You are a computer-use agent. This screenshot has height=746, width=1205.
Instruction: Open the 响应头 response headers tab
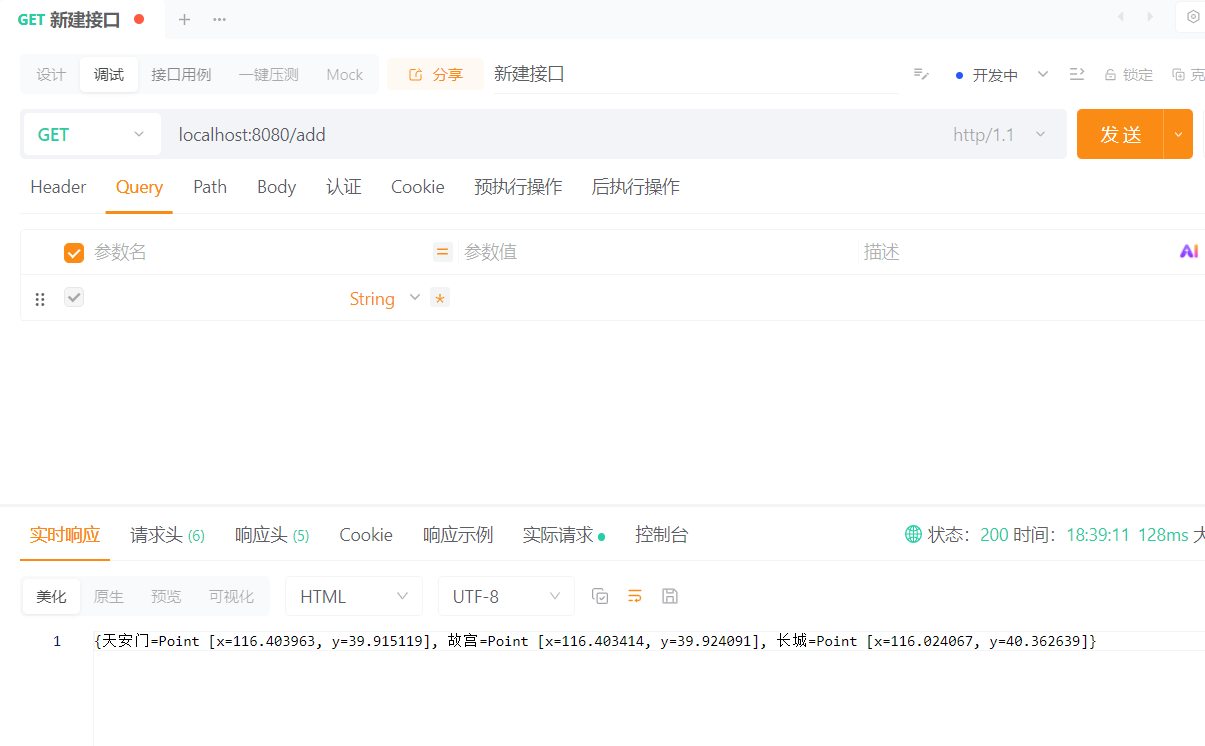(x=271, y=535)
